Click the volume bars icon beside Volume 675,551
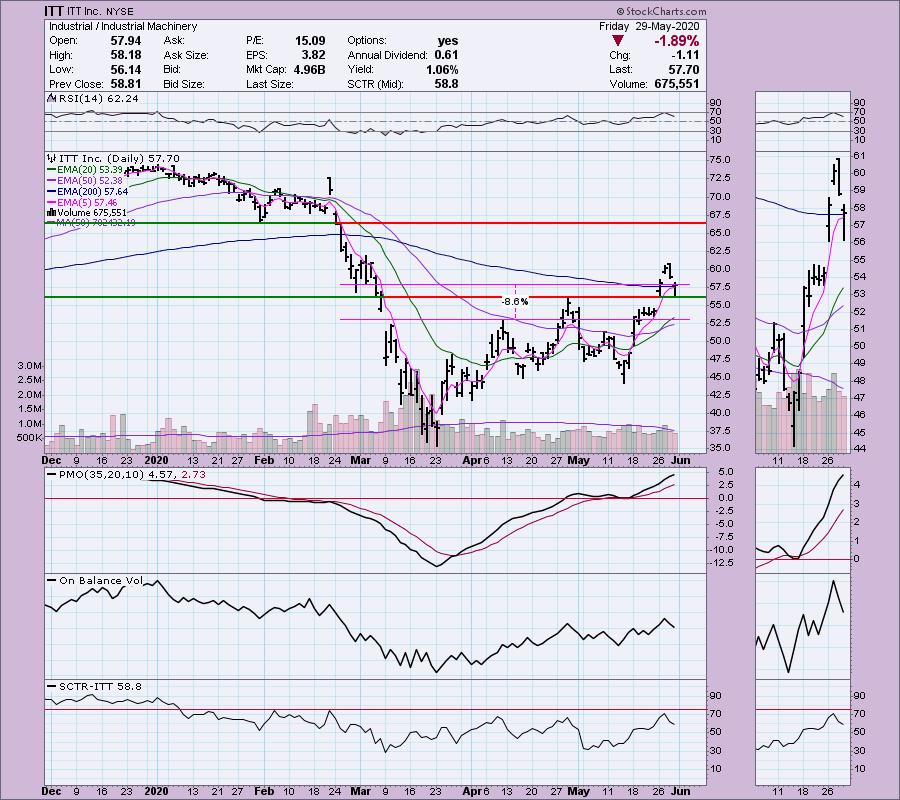Viewport: 900px width, 800px height. [51, 212]
